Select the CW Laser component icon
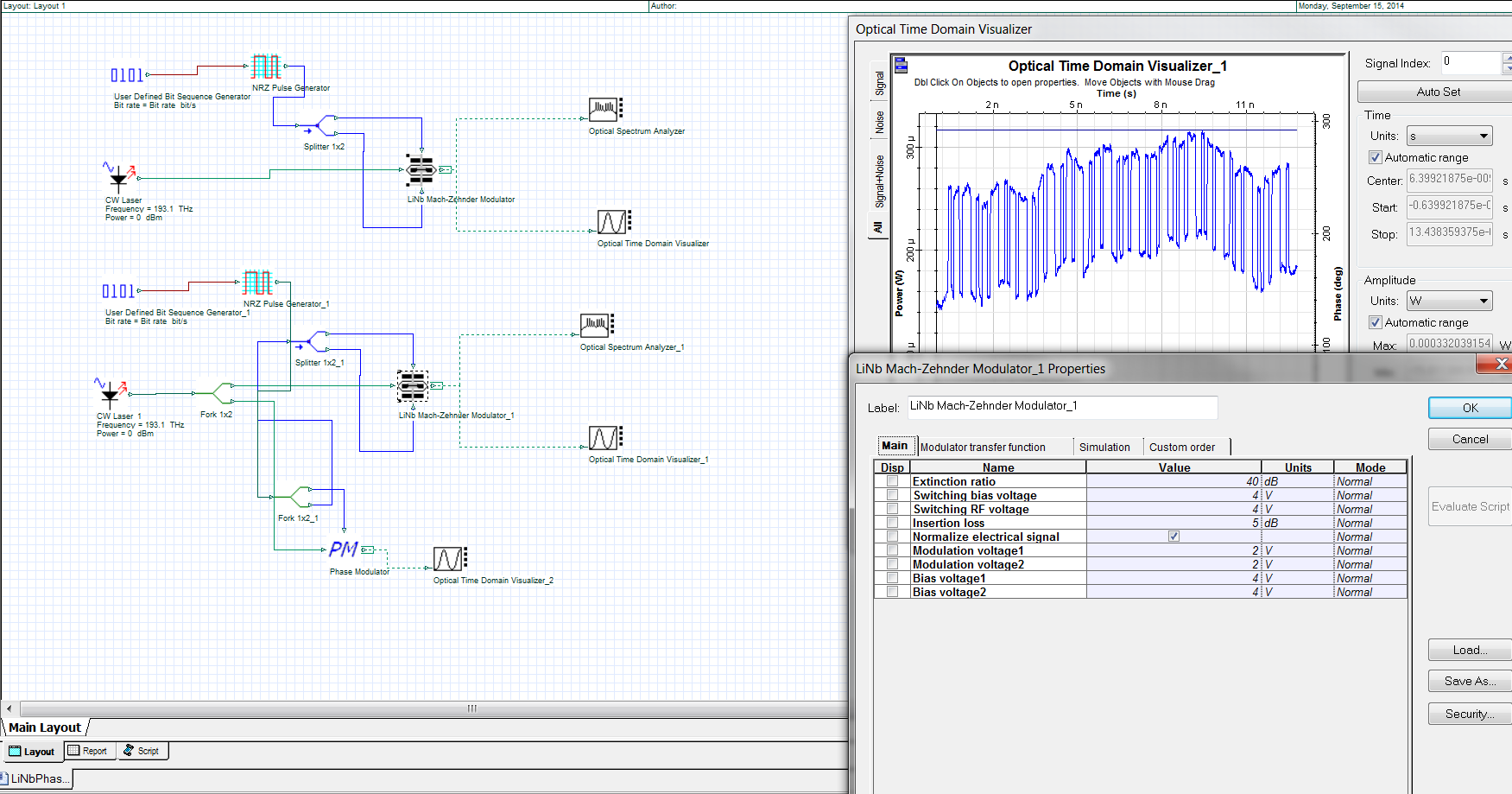Screen dimensions: 1512x794 point(118,175)
